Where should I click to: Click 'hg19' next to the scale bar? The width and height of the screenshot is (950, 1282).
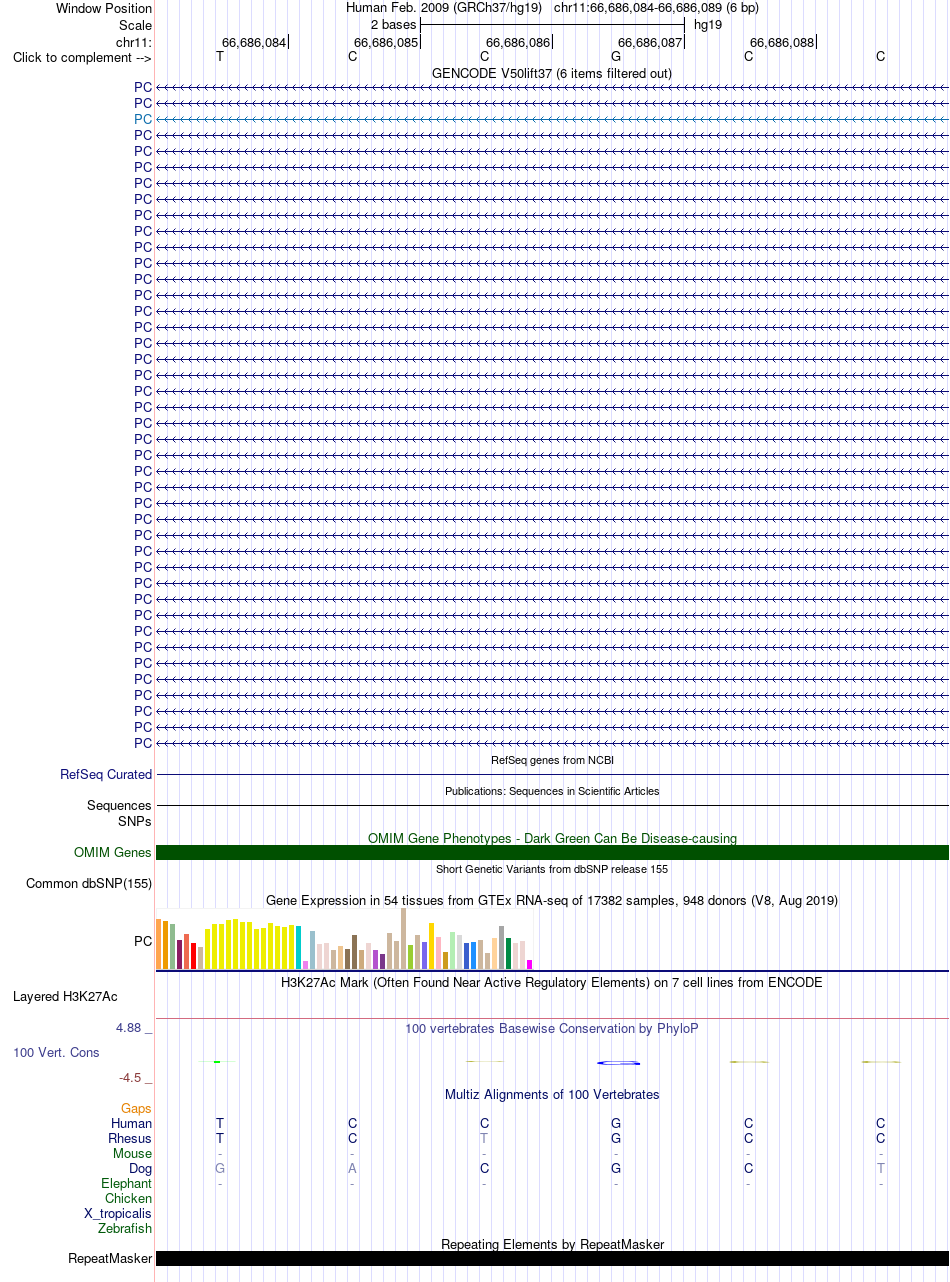[708, 25]
